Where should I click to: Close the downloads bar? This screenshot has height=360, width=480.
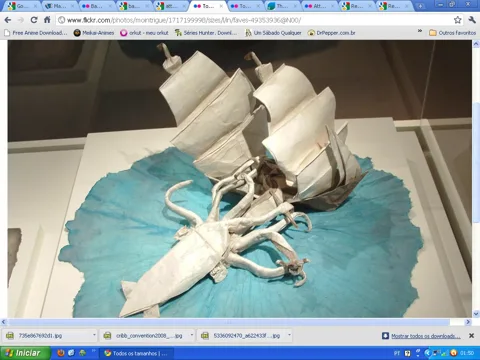click(x=471, y=336)
